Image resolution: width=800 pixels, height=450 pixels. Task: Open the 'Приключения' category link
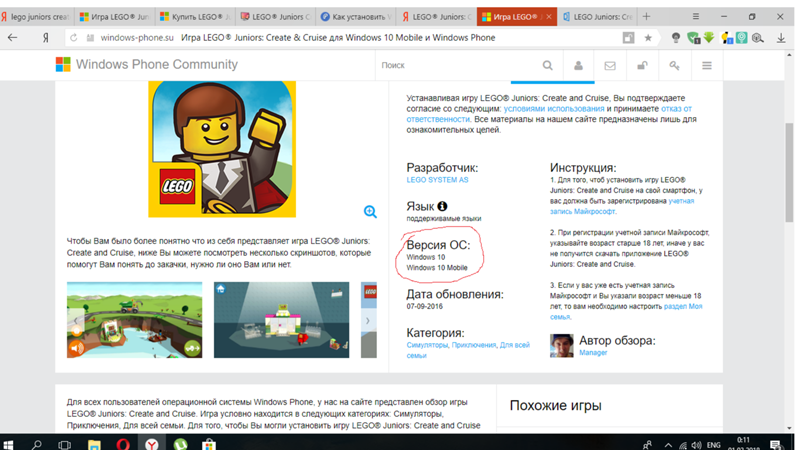point(473,345)
